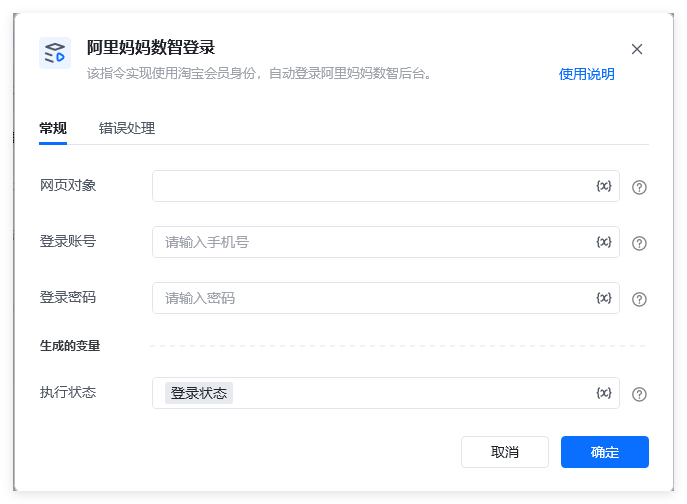This screenshot has width=687, height=504.
Task: Click the 网页对象 label
Action: 68,185
